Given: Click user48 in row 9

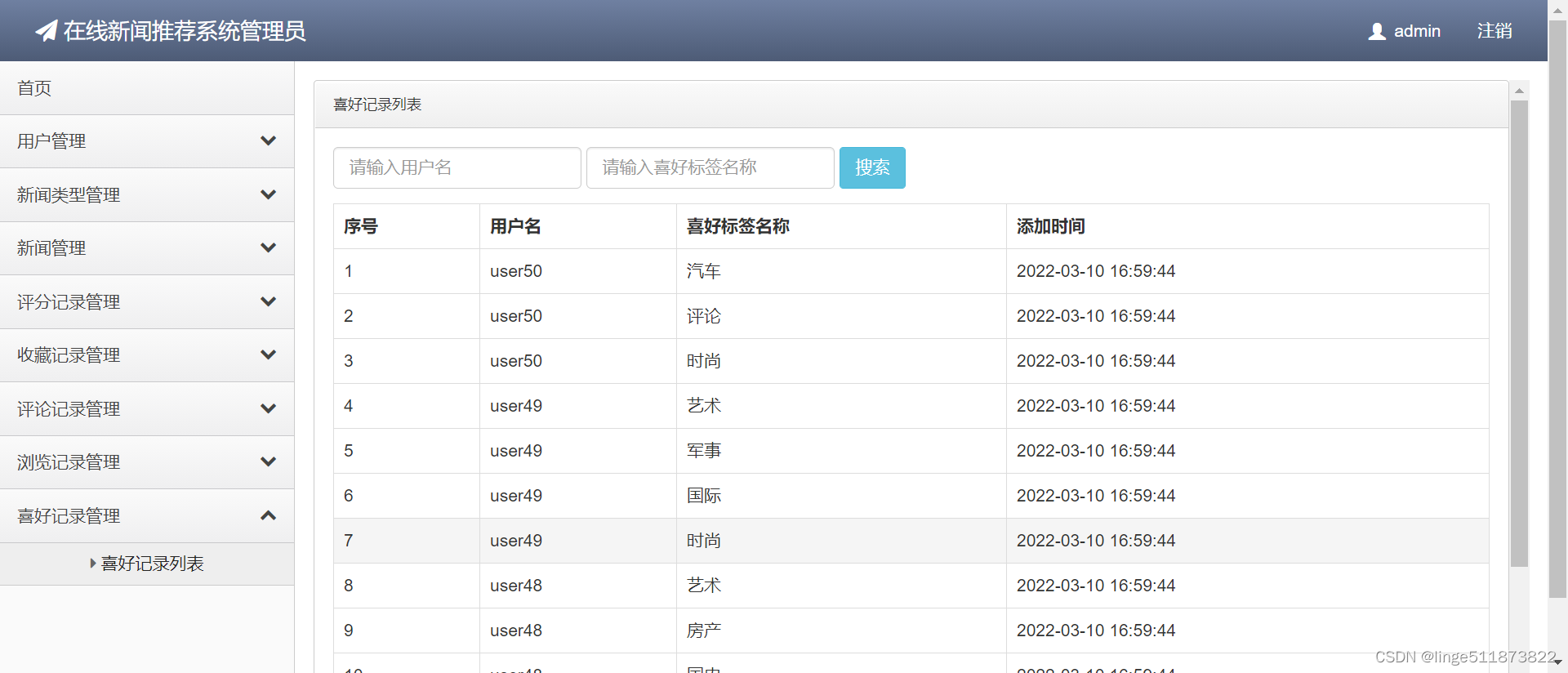Looking at the screenshot, I should 516,631.
